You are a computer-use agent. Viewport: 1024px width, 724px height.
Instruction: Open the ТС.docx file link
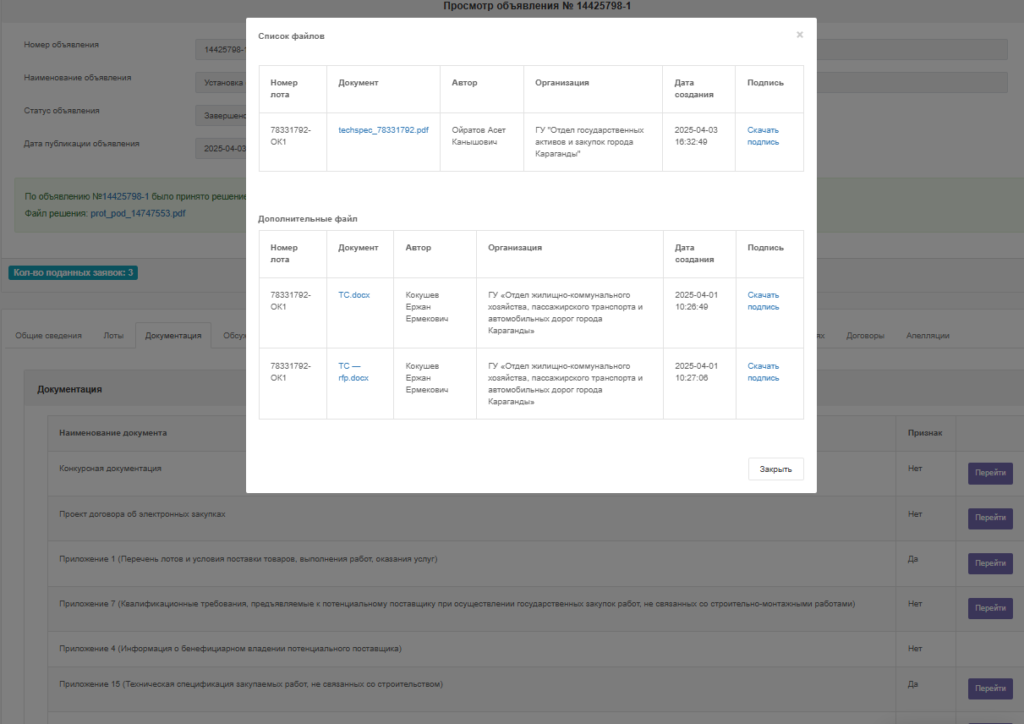tap(352, 295)
